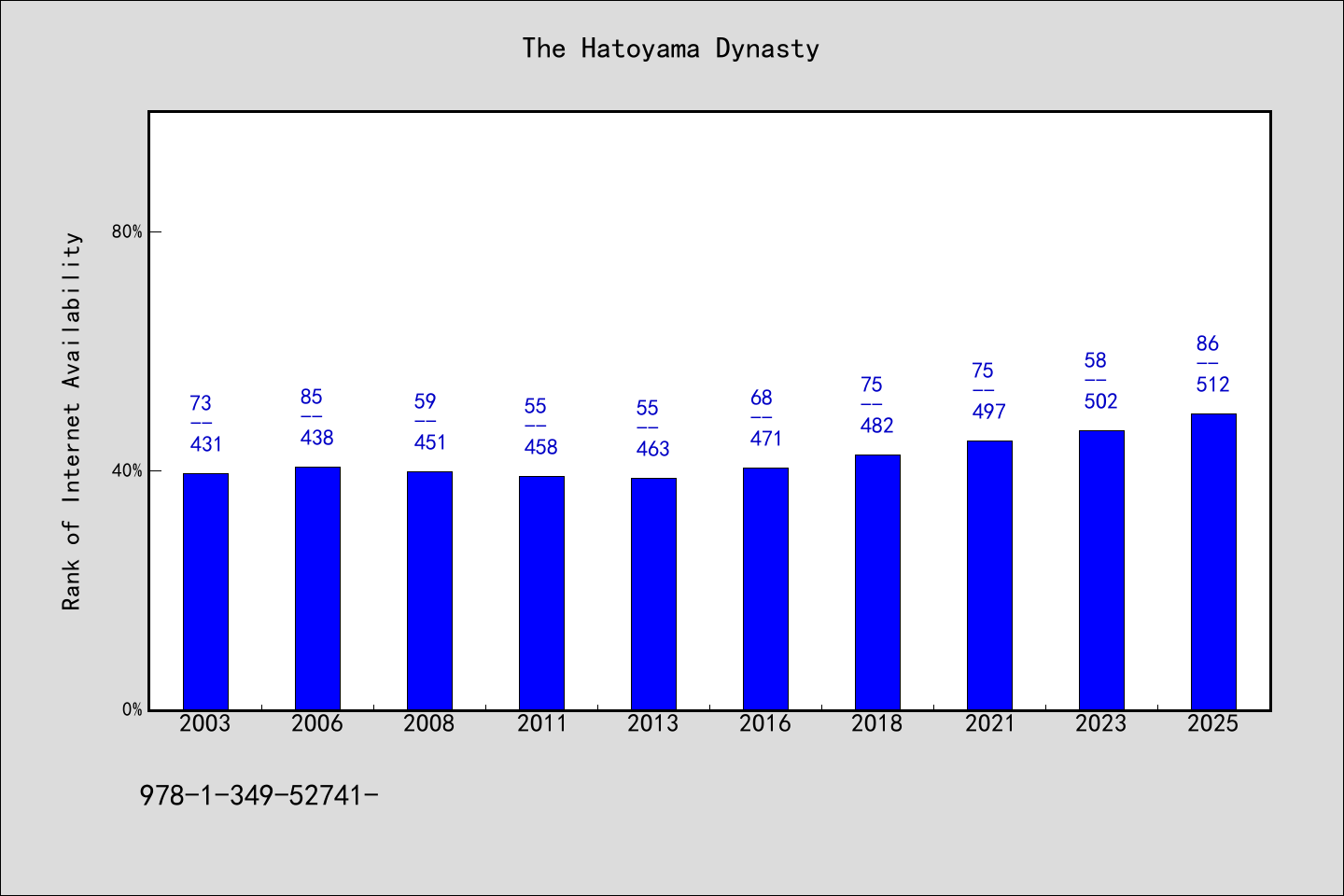
Task: Click the x-axis label '2025'
Action: pyautogui.click(x=1213, y=723)
